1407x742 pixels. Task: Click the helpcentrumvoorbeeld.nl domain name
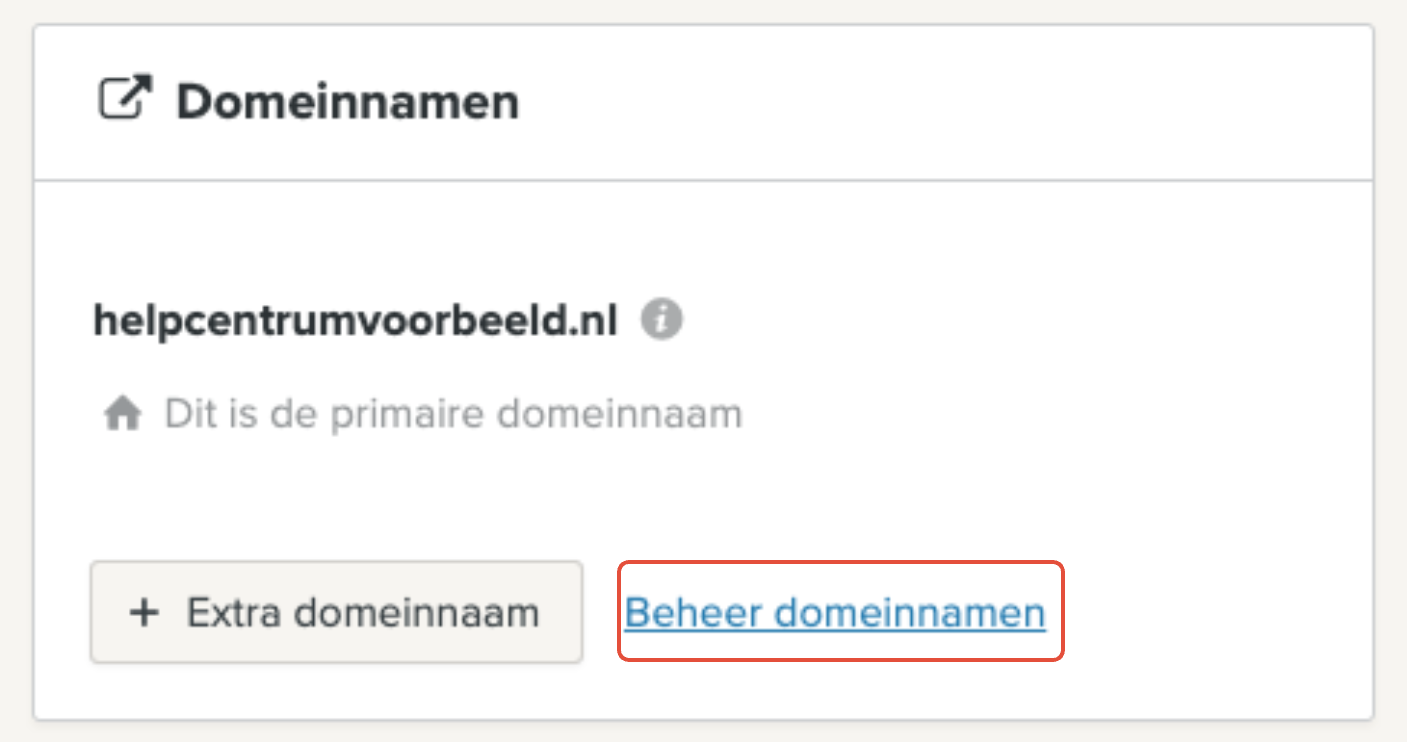click(355, 321)
